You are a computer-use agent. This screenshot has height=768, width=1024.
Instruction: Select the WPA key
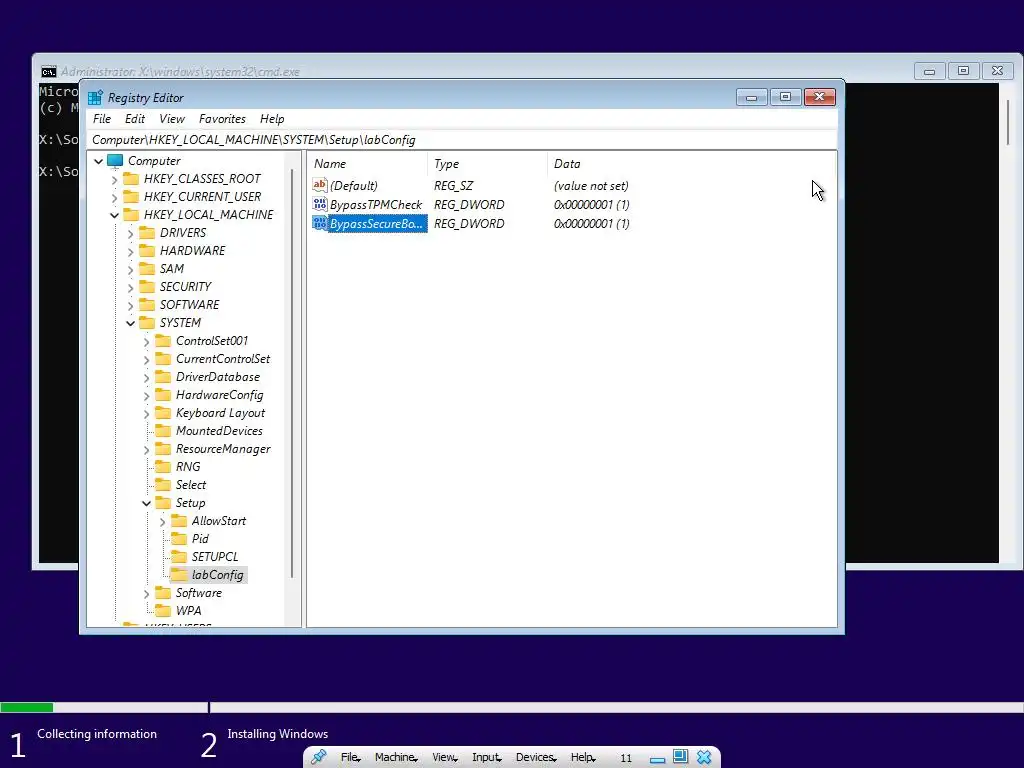tap(188, 611)
